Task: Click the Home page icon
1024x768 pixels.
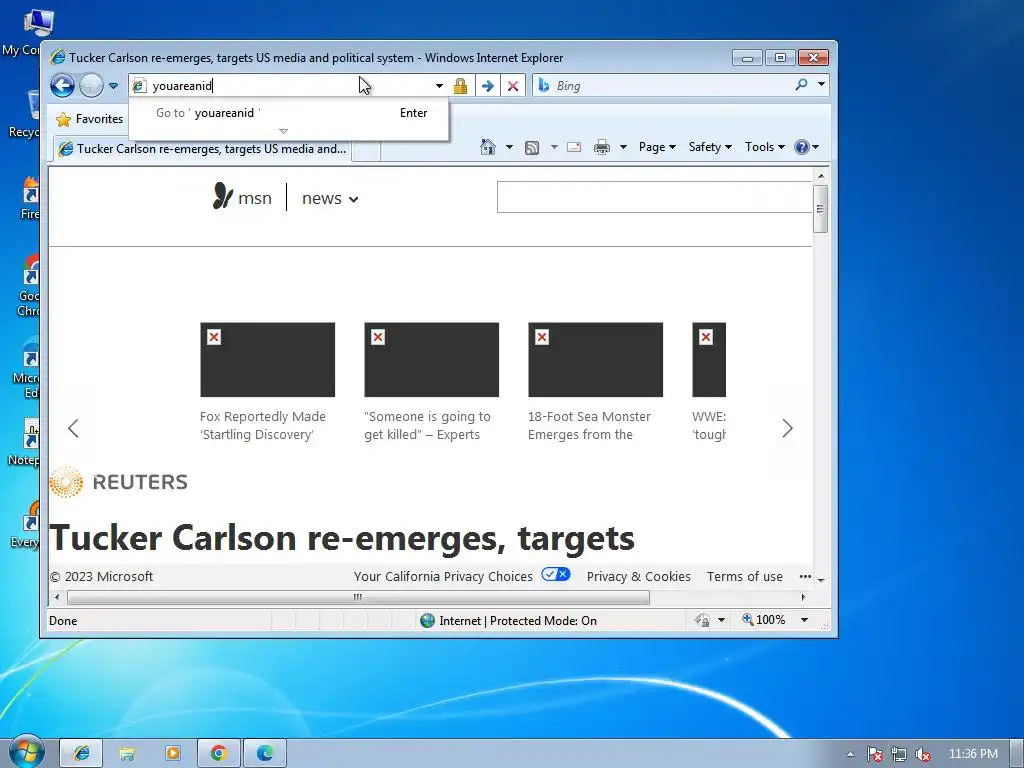Action: click(x=488, y=147)
